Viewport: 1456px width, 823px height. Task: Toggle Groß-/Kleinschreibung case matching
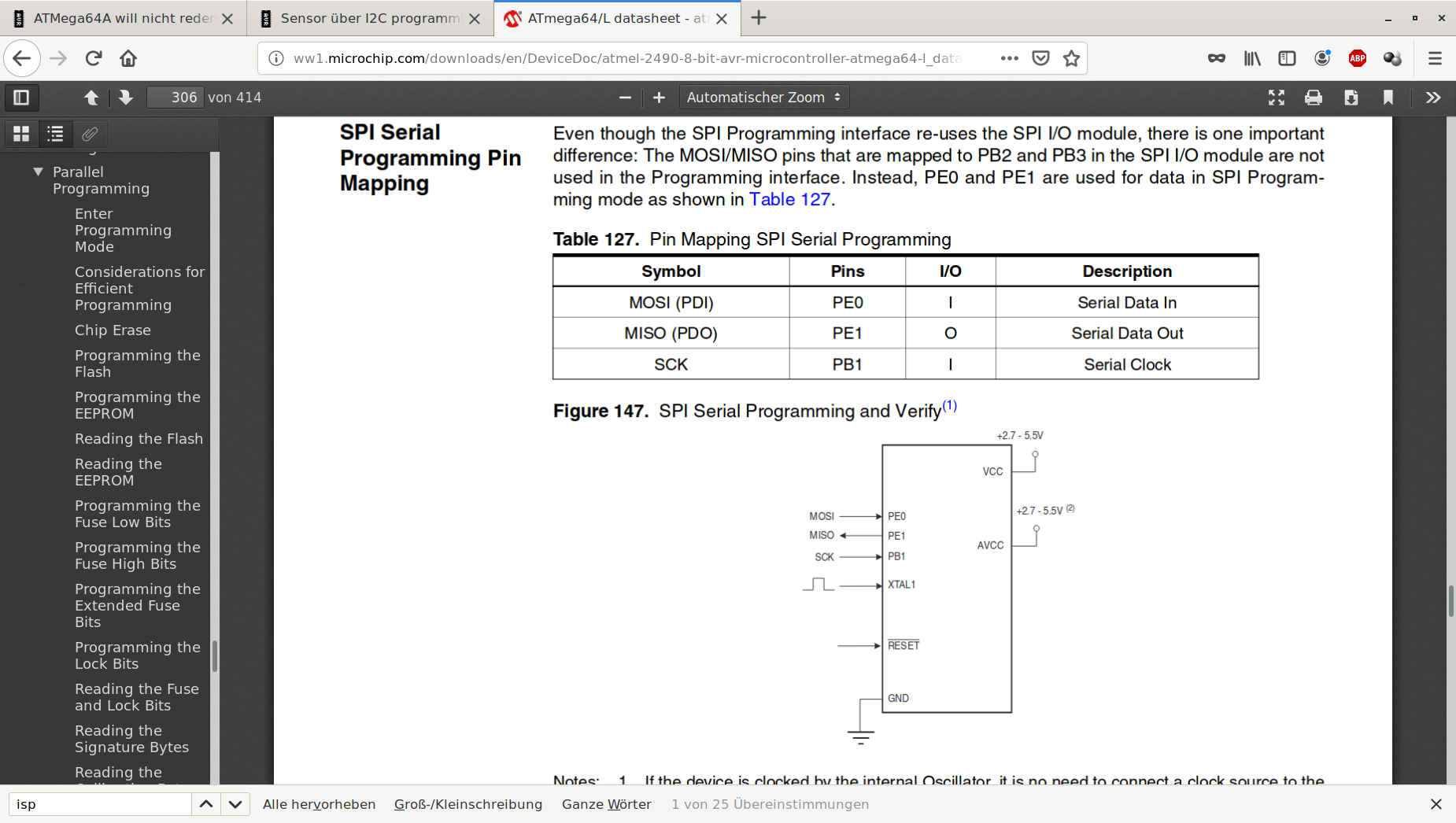click(468, 804)
